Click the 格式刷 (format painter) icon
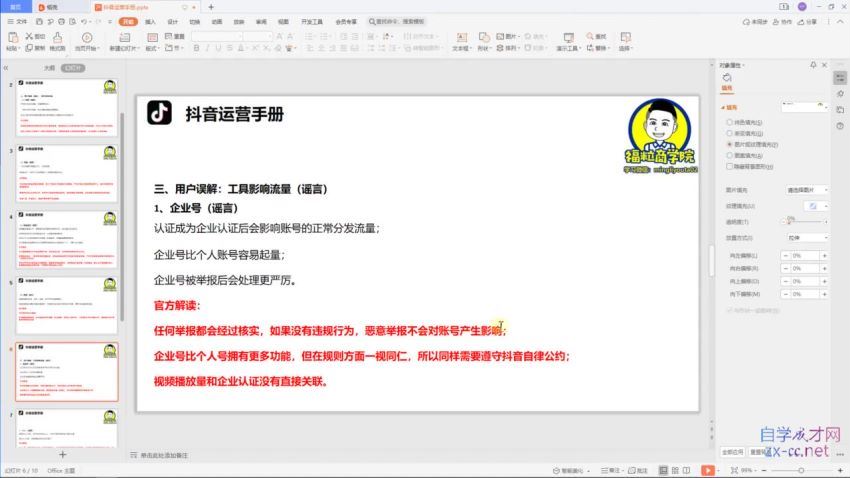The height and width of the screenshot is (478, 850). click(57, 38)
